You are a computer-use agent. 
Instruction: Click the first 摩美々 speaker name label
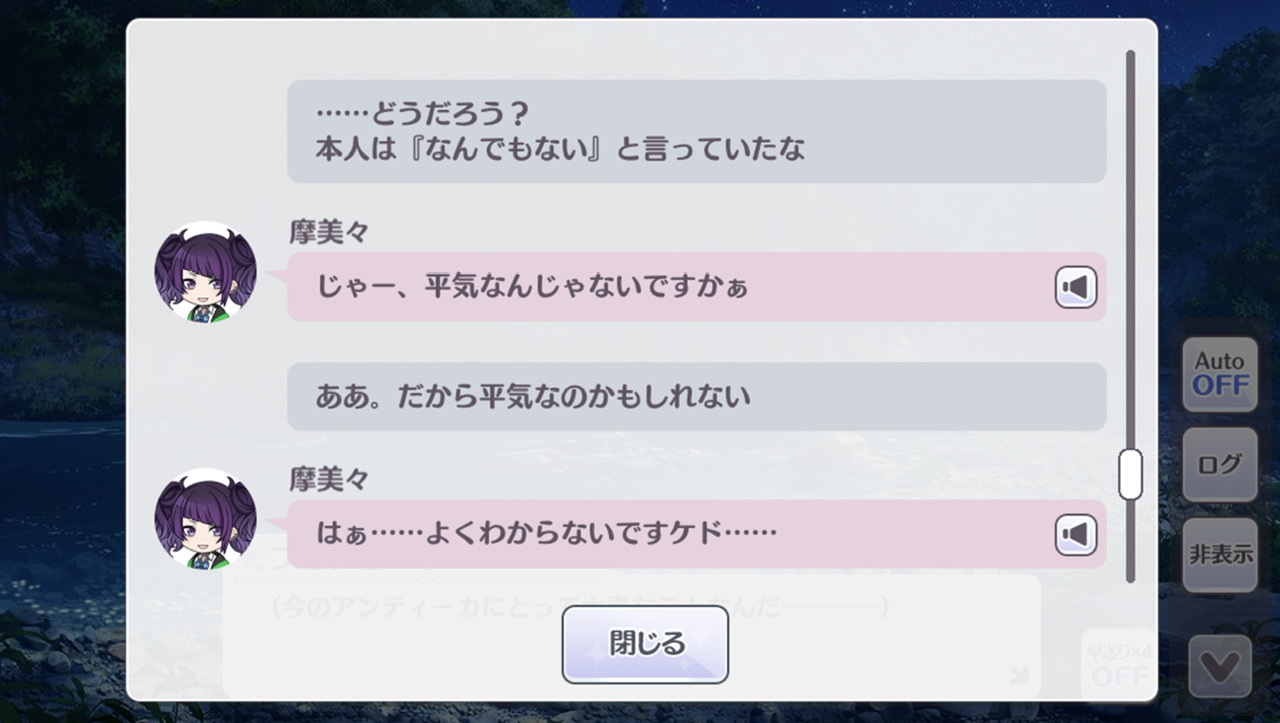click(329, 233)
